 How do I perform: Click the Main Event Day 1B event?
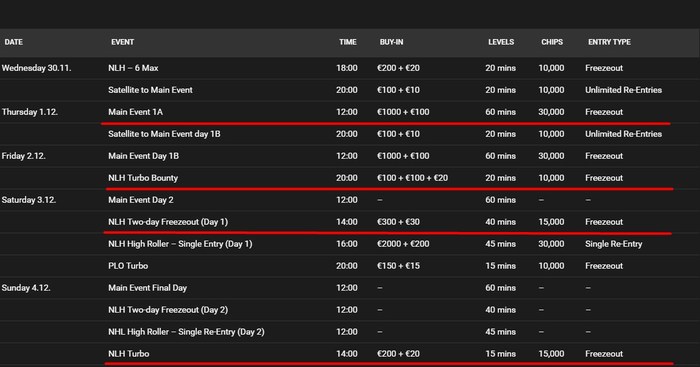[143, 156]
